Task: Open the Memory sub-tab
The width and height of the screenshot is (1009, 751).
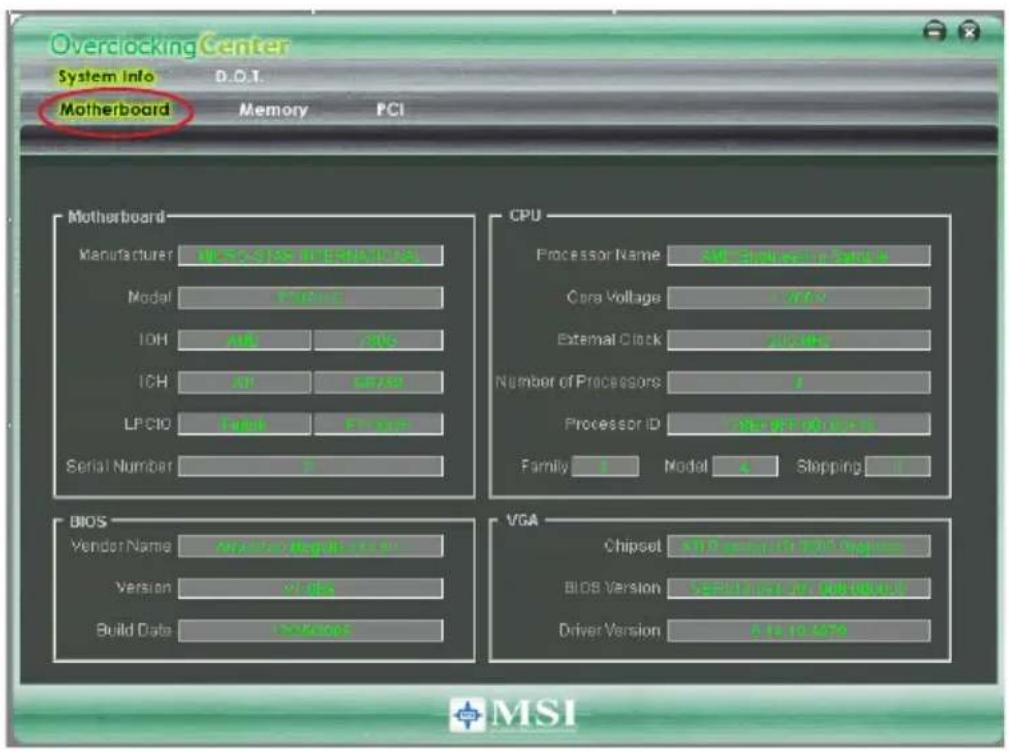Action: 273,110
